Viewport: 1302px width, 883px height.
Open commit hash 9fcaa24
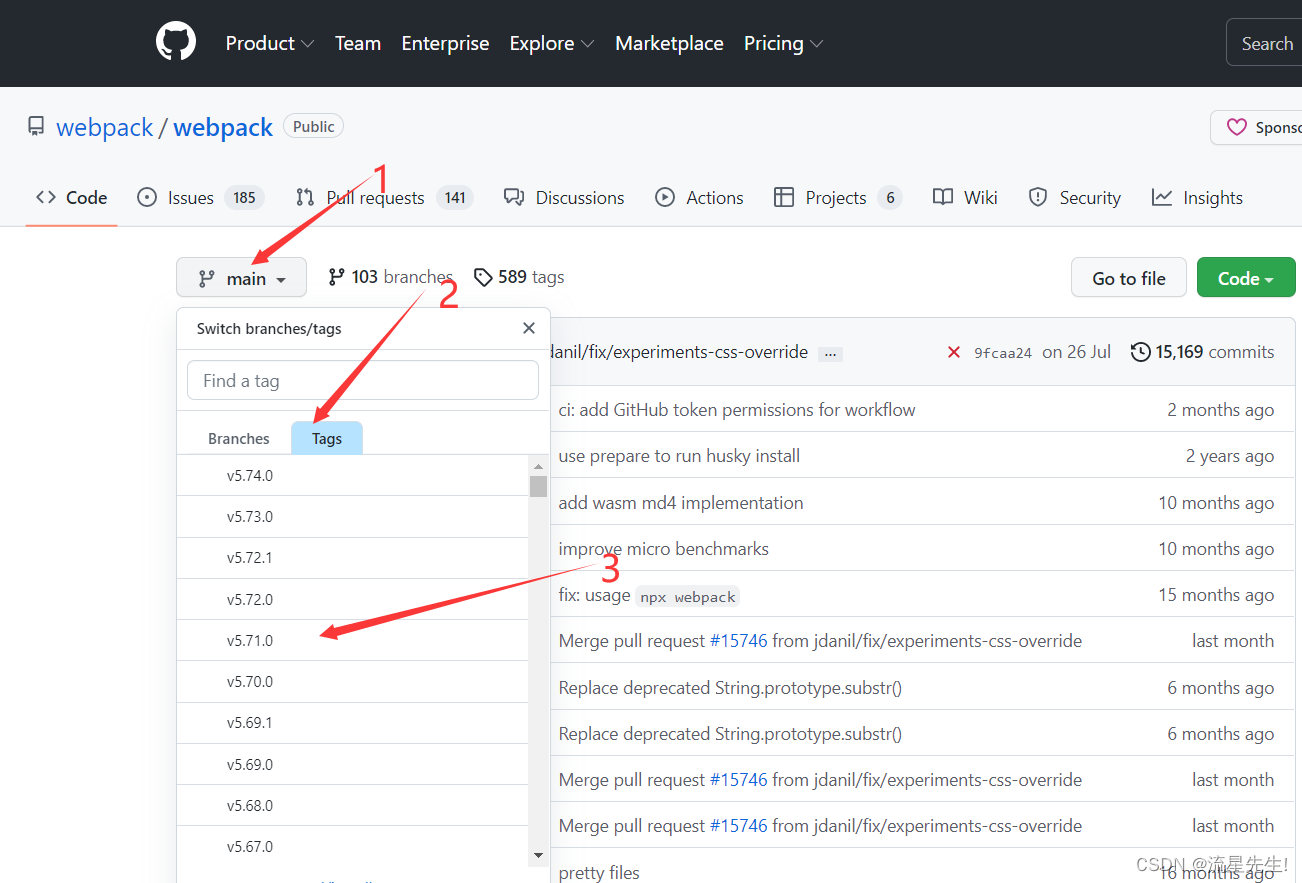pyautogui.click(x=1003, y=353)
